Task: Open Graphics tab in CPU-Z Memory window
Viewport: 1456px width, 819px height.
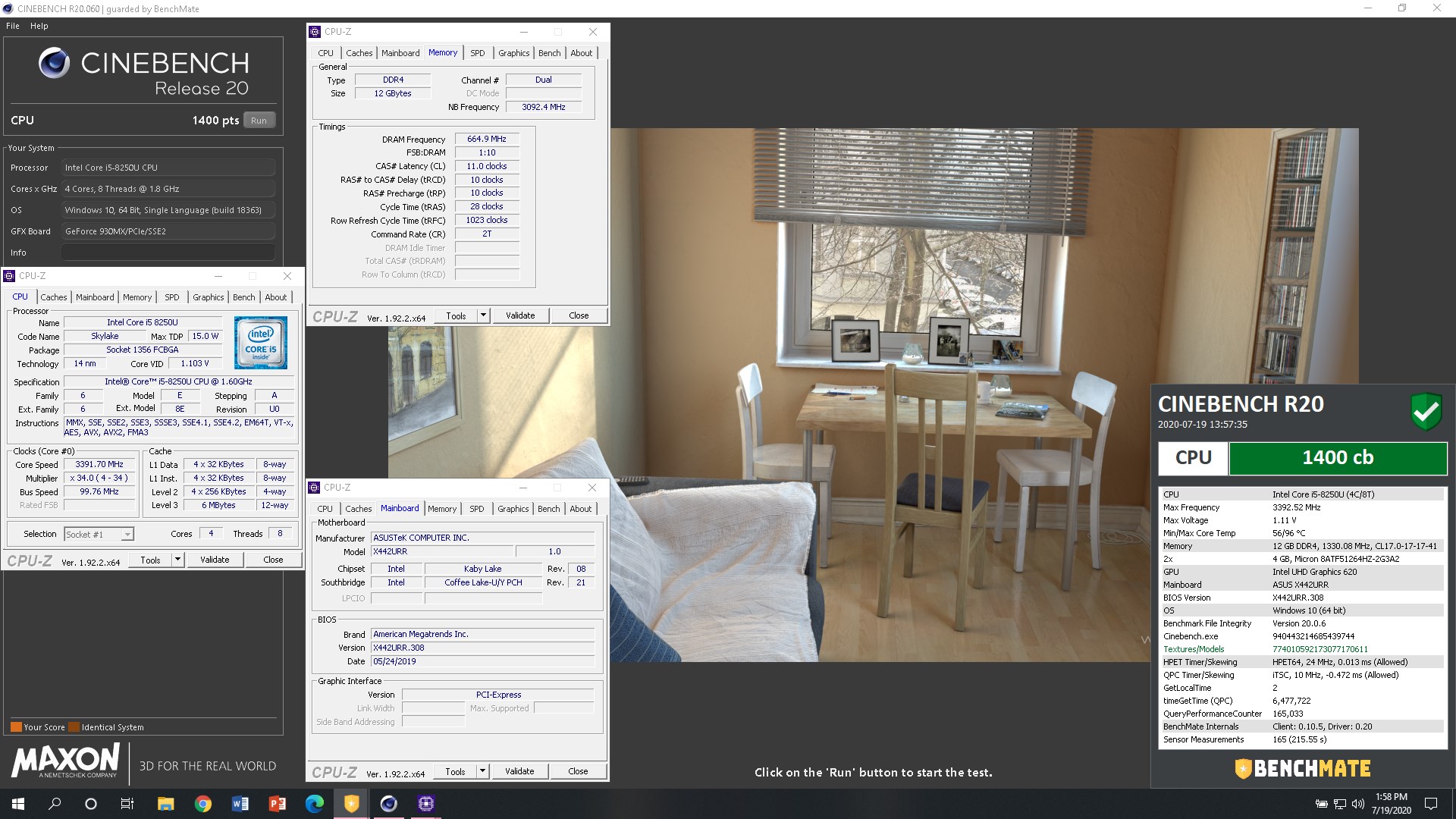Action: pos(513,53)
